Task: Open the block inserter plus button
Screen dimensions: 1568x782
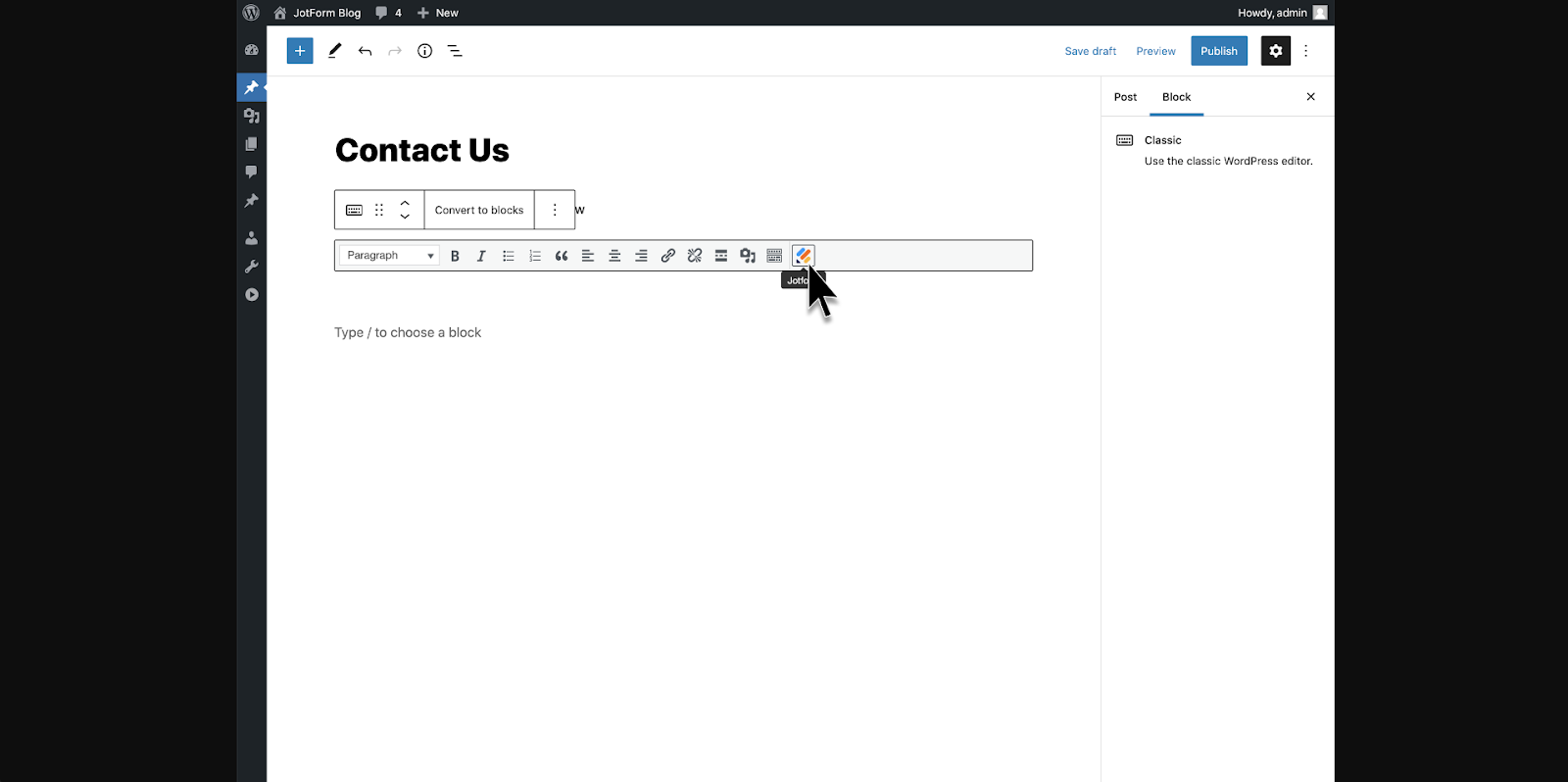Action: pos(300,51)
